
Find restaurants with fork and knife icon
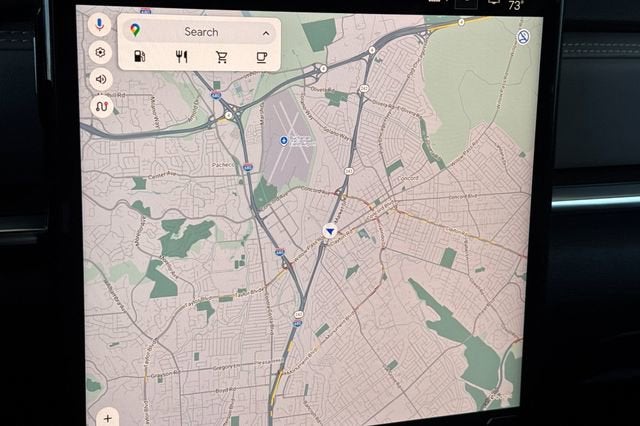pyautogui.click(x=181, y=57)
